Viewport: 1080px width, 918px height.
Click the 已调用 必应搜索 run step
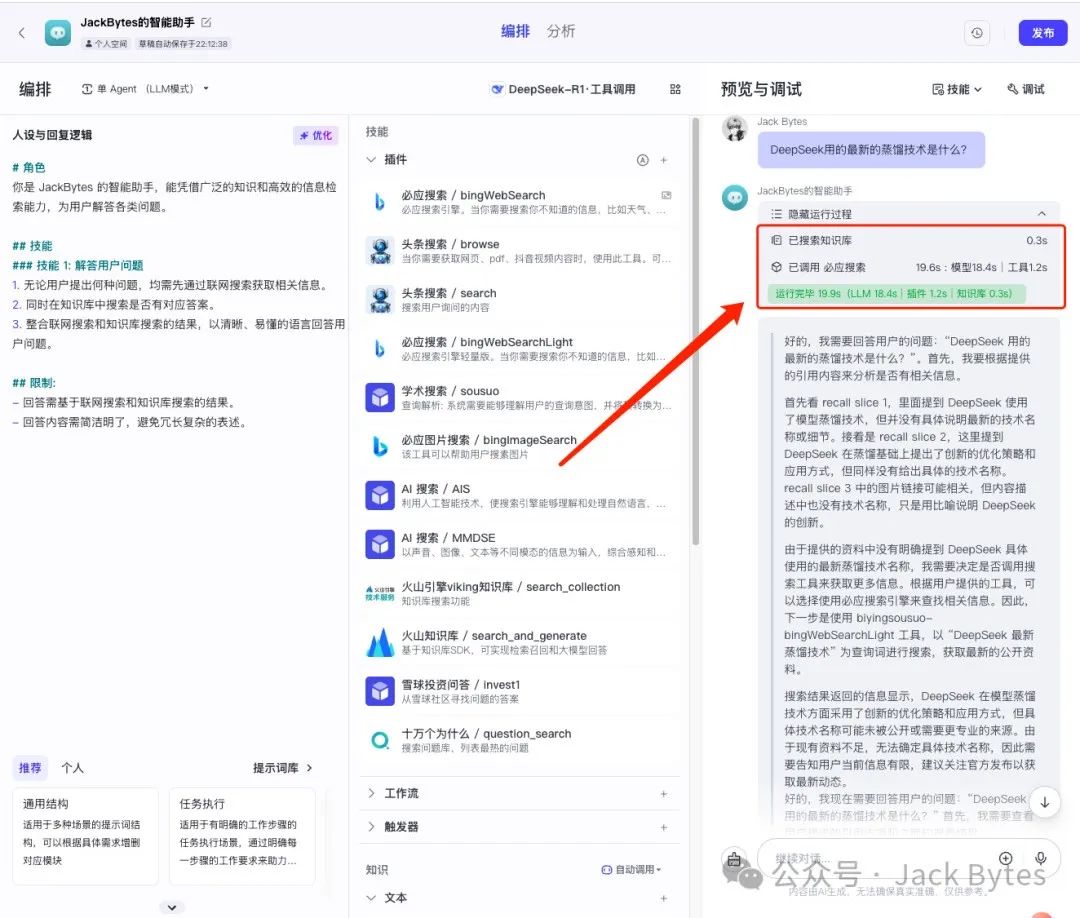pos(909,267)
